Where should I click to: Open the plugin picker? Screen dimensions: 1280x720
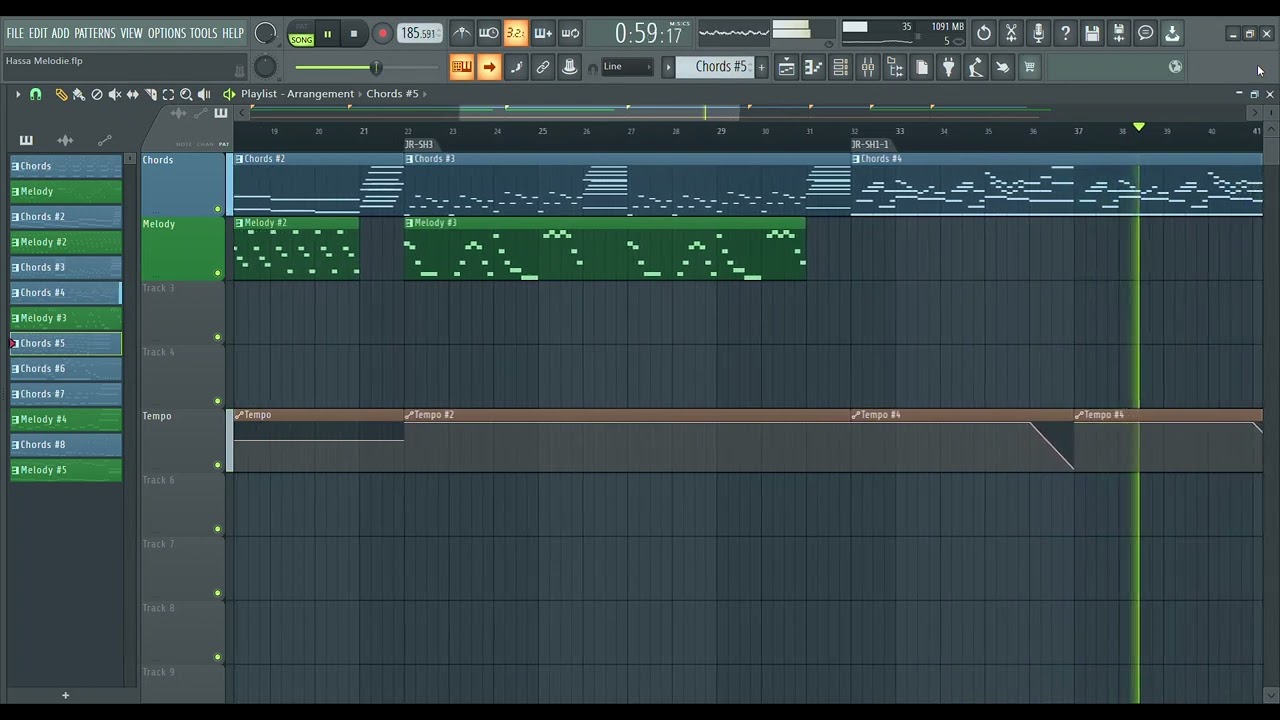click(x=949, y=67)
